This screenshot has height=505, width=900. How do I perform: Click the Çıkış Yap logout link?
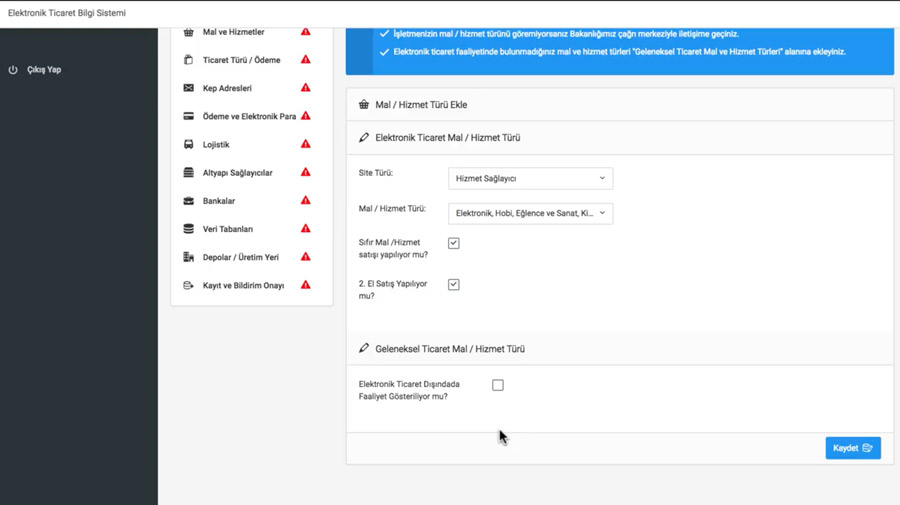point(44,70)
